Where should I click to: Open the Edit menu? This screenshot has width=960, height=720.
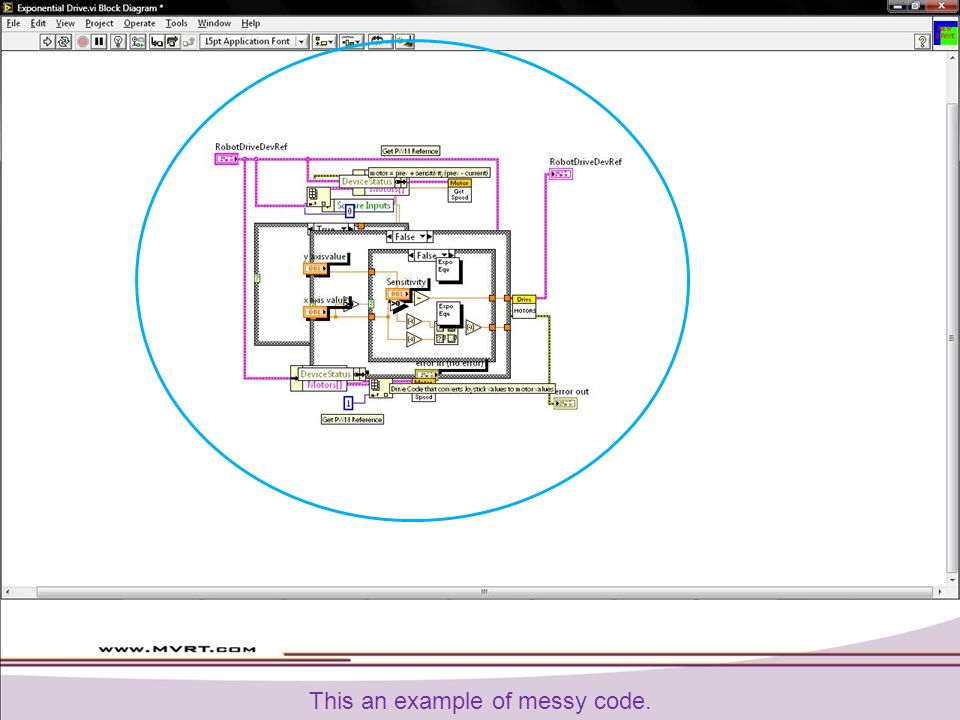[x=38, y=23]
